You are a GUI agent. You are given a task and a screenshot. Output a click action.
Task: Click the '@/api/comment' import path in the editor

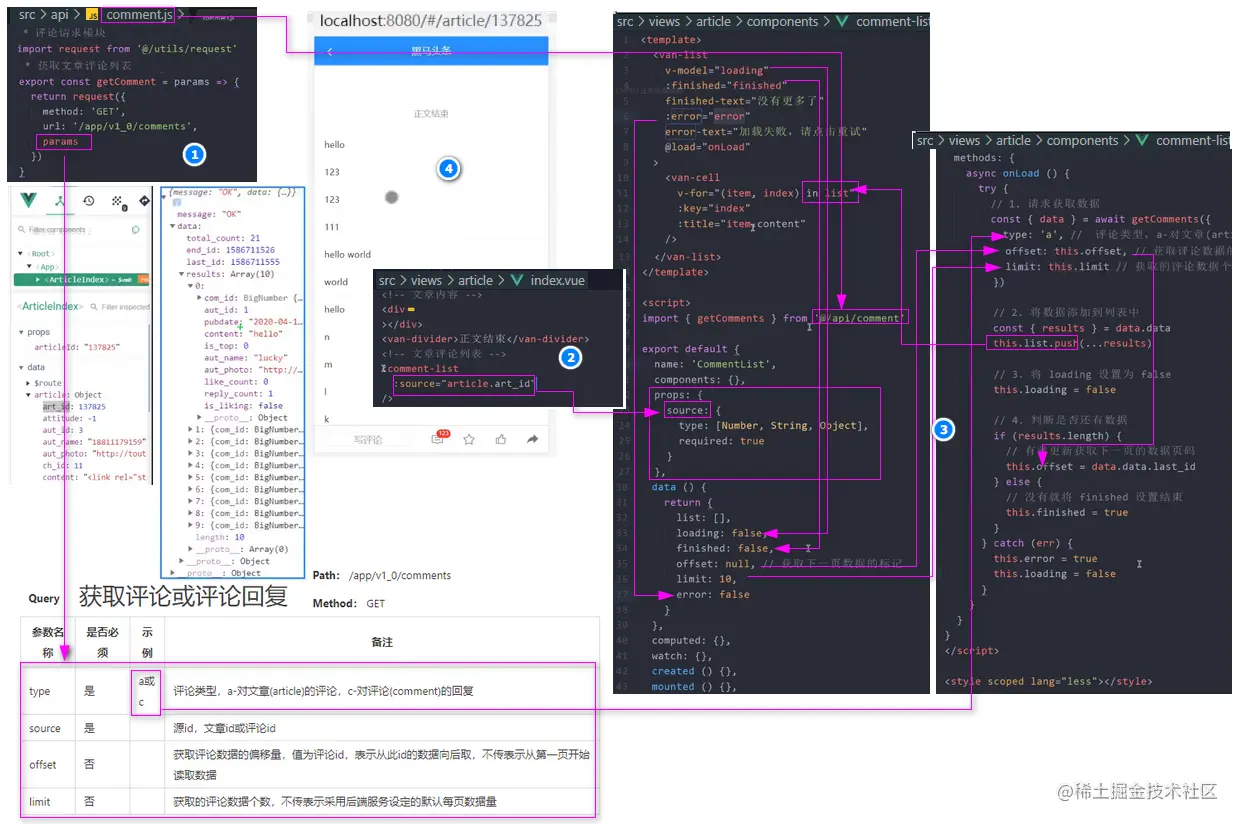860,318
